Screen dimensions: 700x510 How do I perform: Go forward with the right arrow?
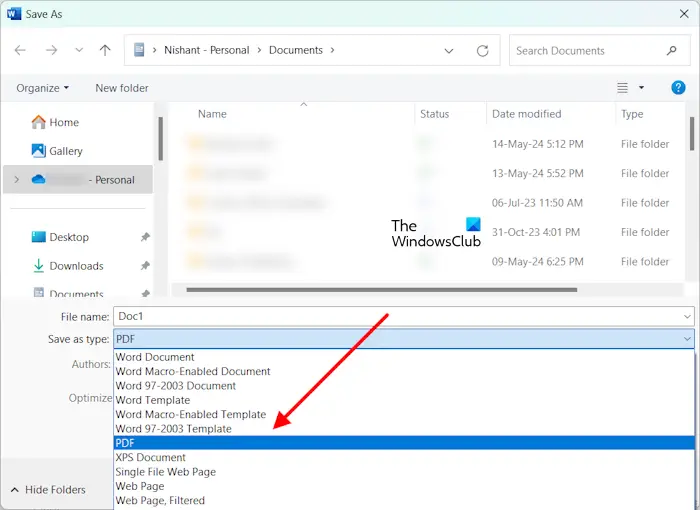[x=51, y=50]
